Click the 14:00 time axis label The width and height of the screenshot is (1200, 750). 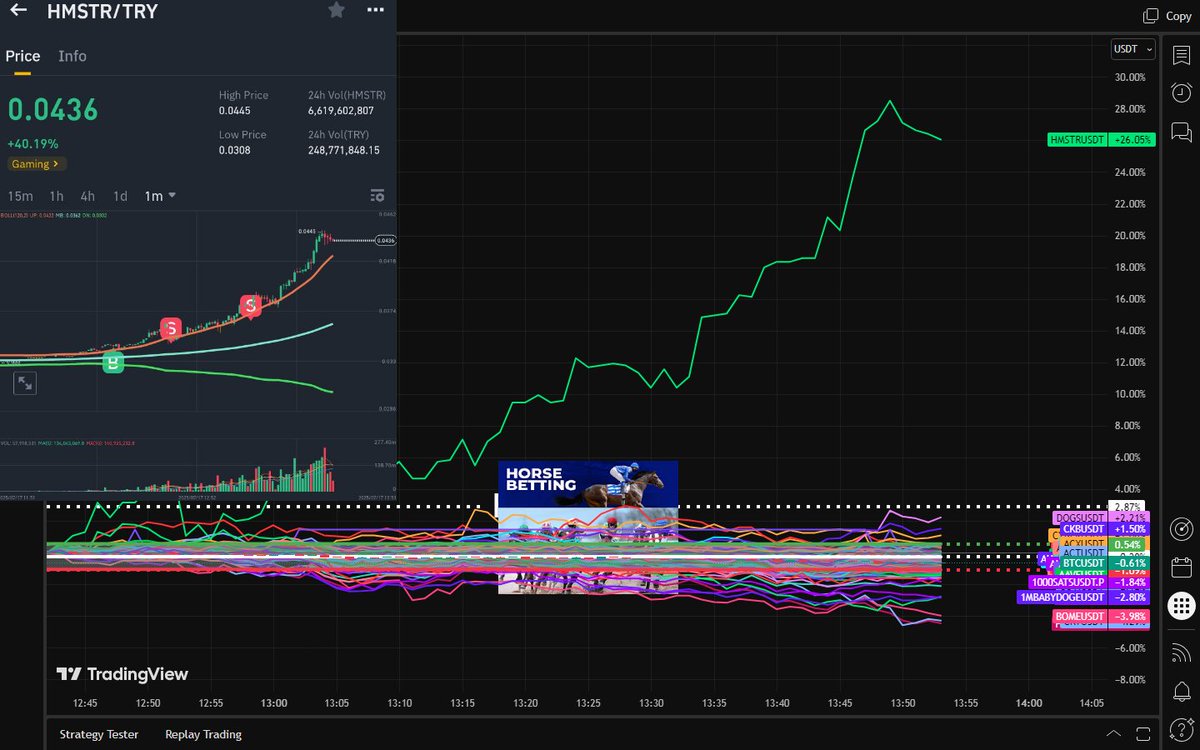(1028, 703)
